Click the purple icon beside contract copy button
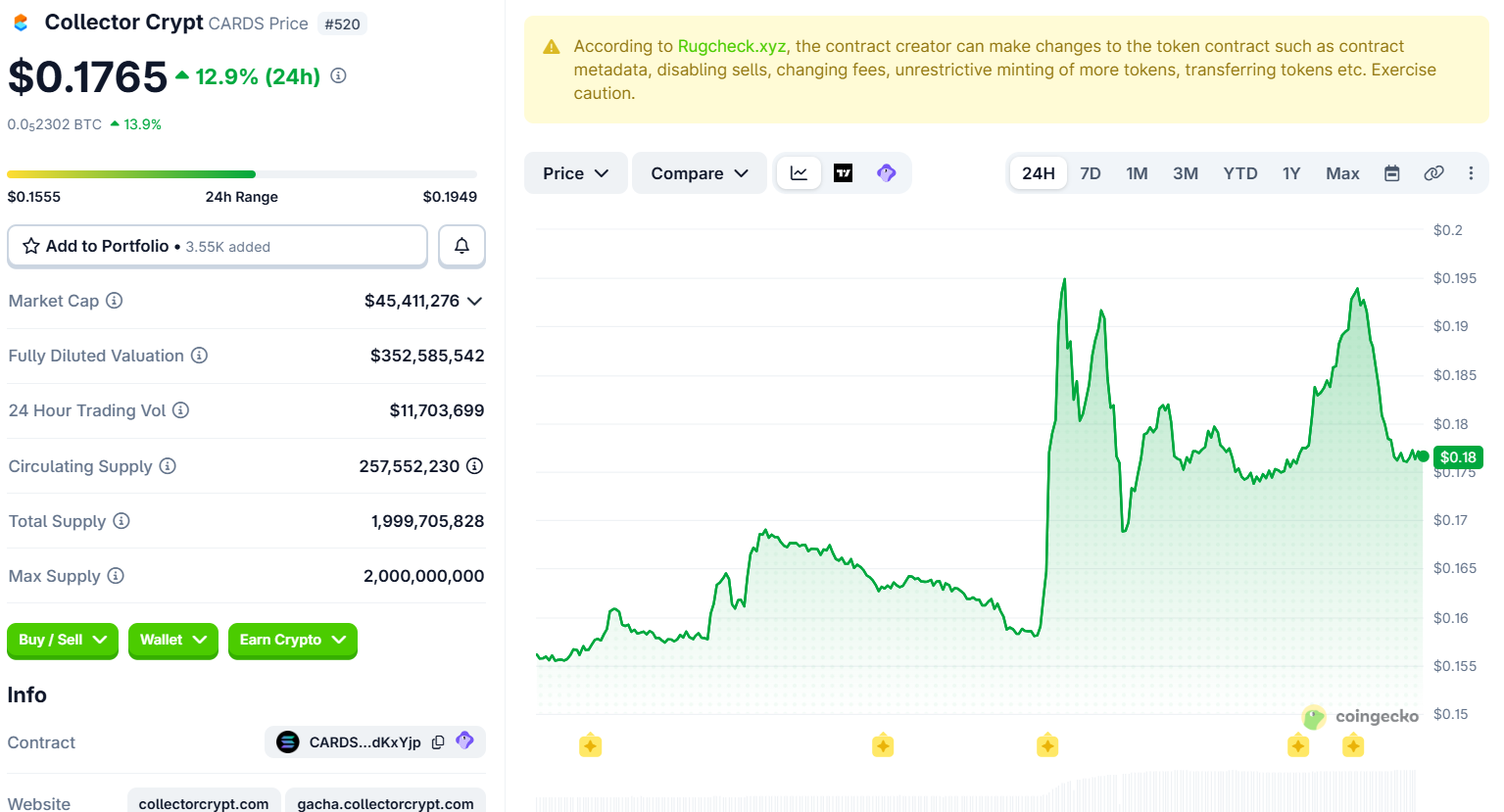1504x812 pixels. pyautogui.click(x=465, y=741)
